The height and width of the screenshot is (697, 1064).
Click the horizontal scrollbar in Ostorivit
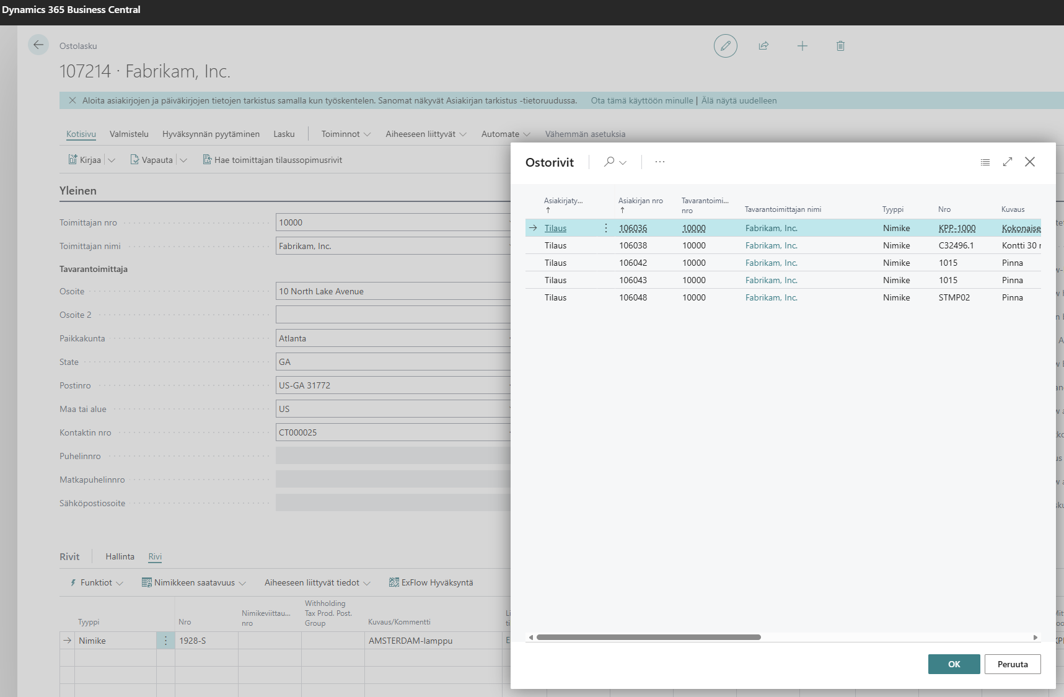pyautogui.click(x=648, y=637)
